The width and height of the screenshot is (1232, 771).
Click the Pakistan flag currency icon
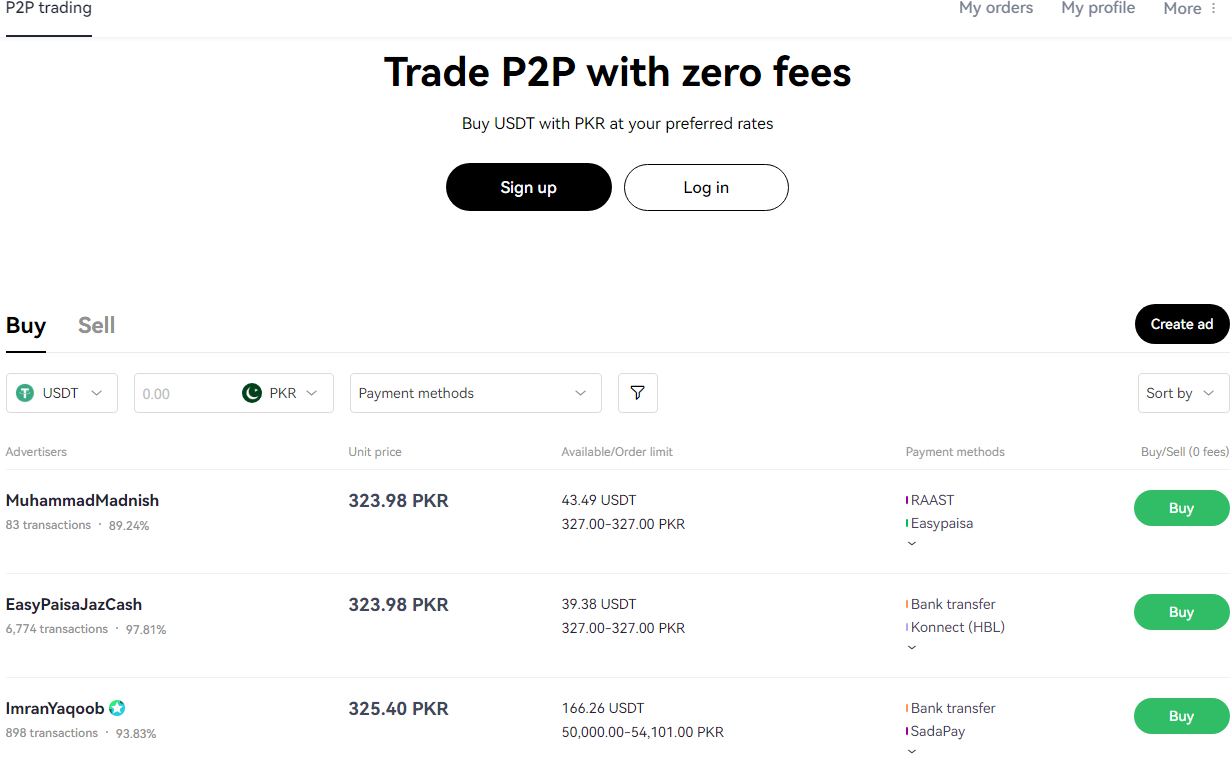252,393
